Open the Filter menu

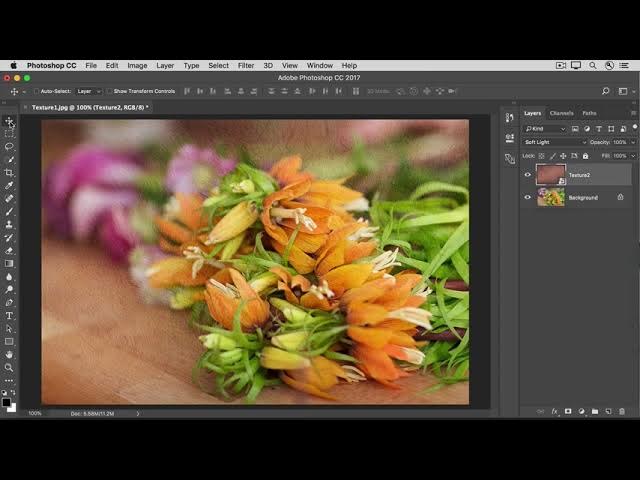[245, 65]
